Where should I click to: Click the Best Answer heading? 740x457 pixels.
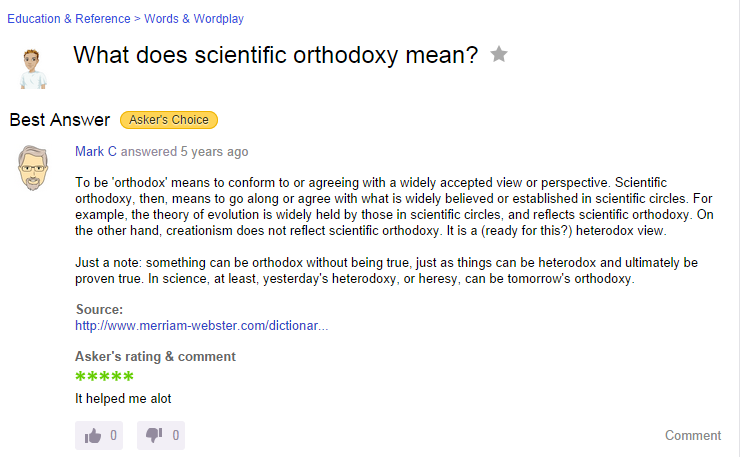[x=60, y=120]
